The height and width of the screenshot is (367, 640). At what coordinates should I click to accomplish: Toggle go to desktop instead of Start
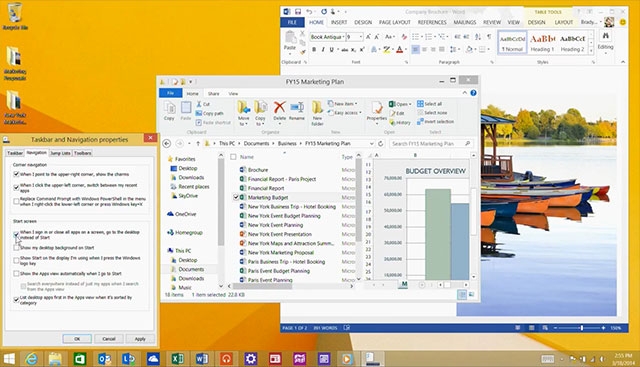point(16,234)
